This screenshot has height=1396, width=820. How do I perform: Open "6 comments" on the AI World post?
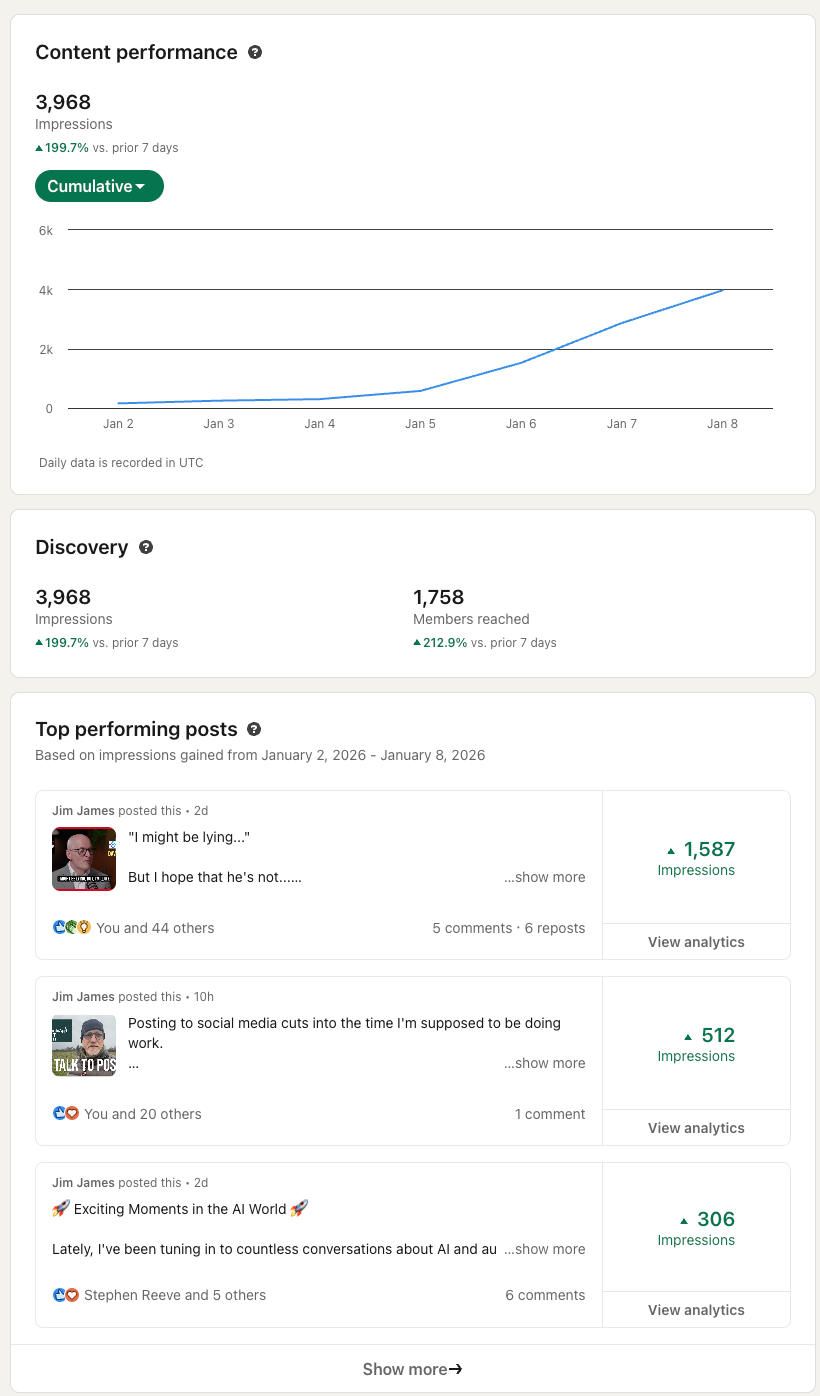pyautogui.click(x=545, y=1295)
